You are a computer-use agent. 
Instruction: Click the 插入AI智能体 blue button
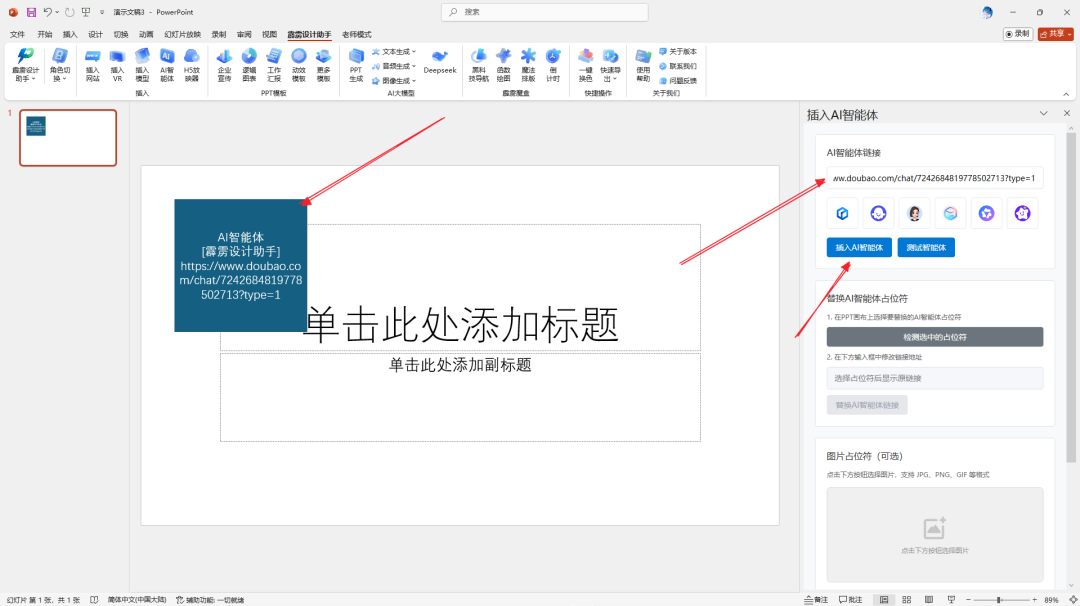click(859, 247)
